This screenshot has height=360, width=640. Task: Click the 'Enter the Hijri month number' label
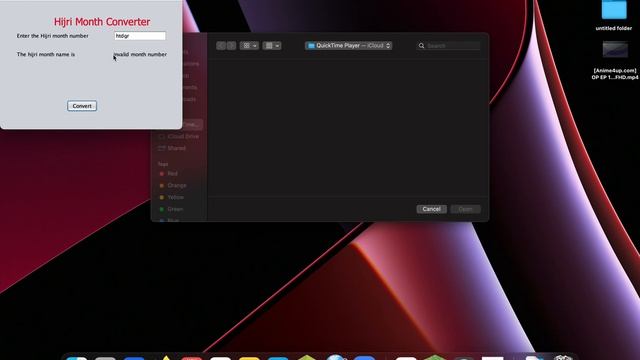pyautogui.click(x=53, y=36)
